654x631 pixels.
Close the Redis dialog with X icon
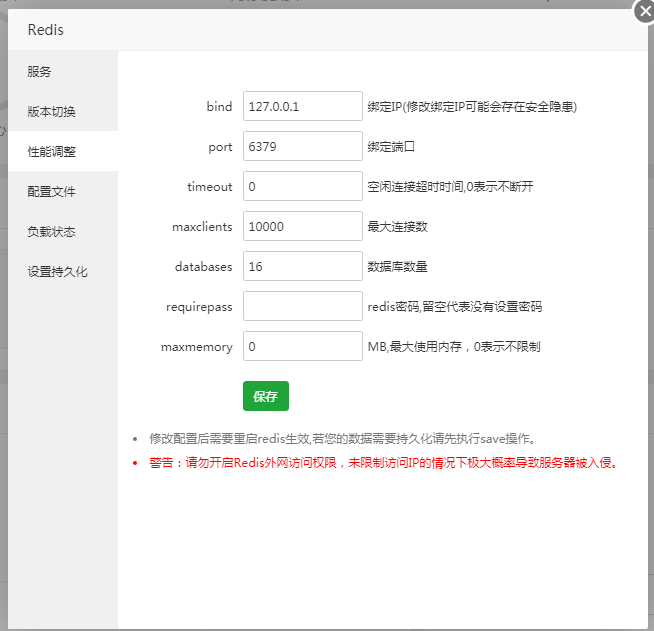click(x=643, y=11)
